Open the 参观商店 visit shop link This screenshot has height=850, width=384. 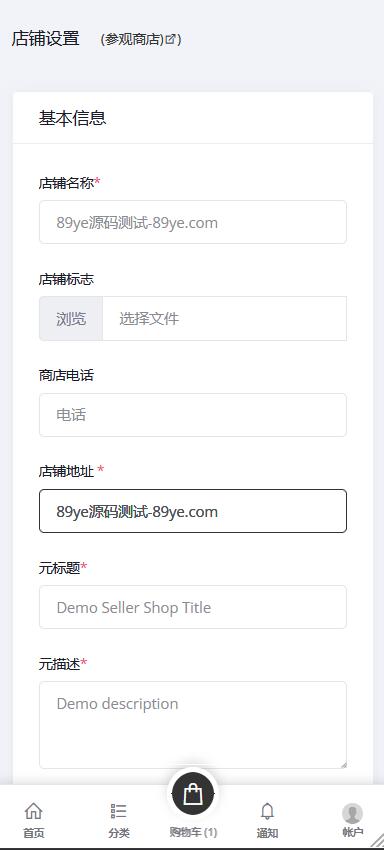click(x=135, y=40)
